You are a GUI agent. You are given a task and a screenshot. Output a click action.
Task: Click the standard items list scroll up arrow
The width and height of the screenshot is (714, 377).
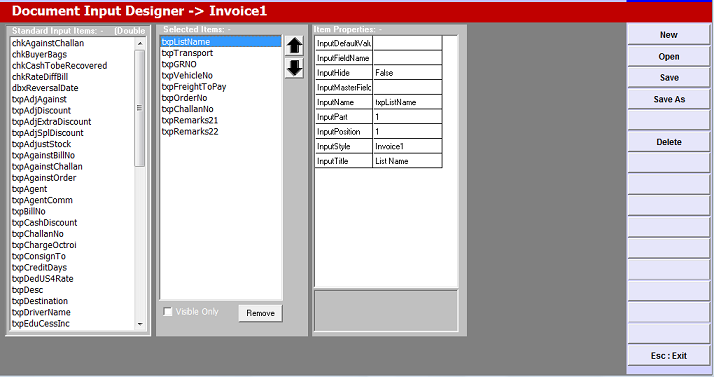(x=140, y=43)
